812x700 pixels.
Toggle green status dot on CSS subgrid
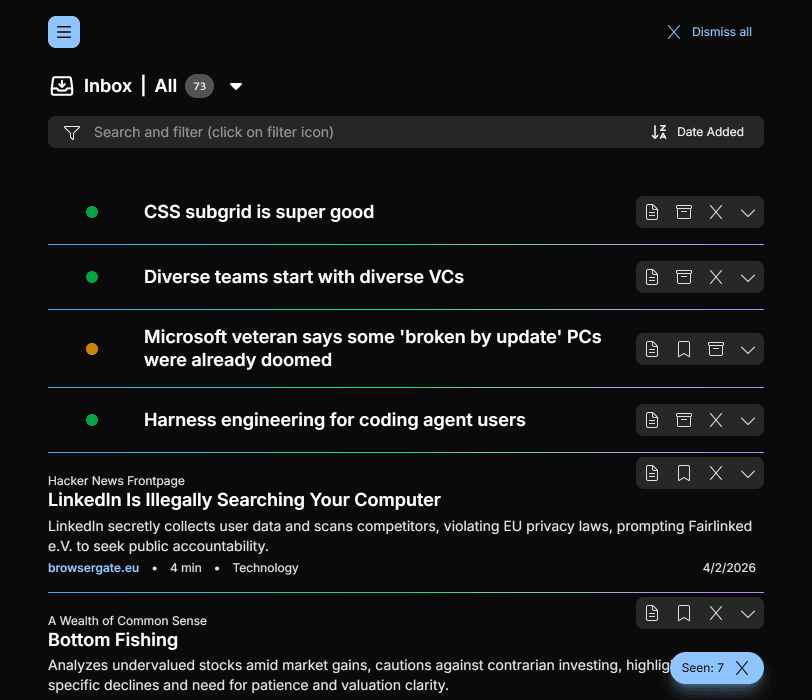(x=92, y=212)
